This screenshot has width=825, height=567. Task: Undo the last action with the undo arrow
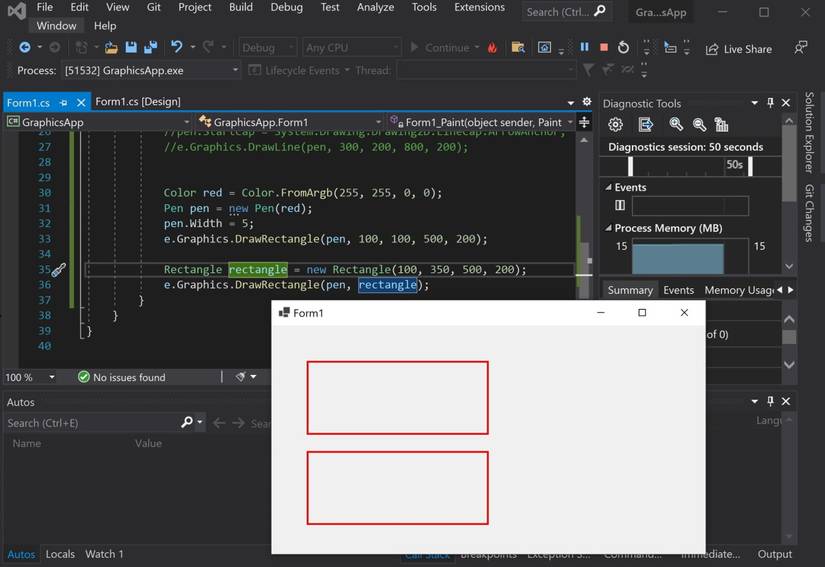point(177,47)
